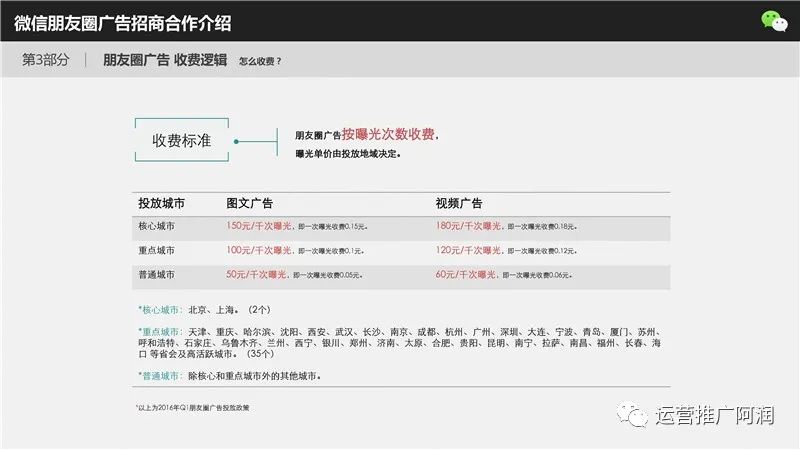Click the price 180元/千次曝光
800x450 pixels.
tap(468, 226)
